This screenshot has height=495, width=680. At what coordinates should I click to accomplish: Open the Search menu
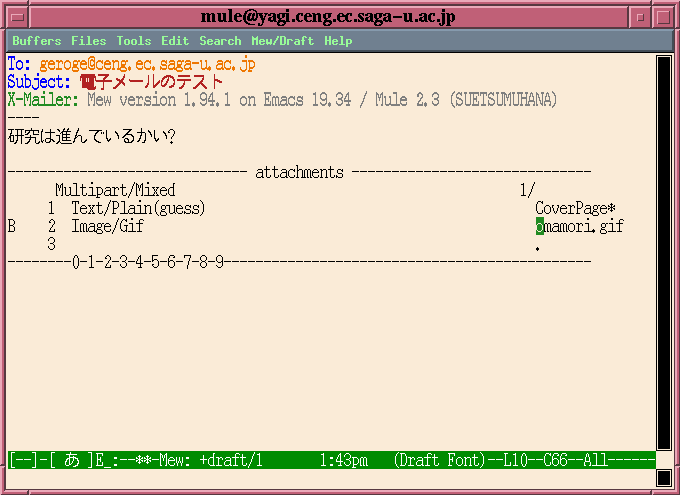coord(220,41)
